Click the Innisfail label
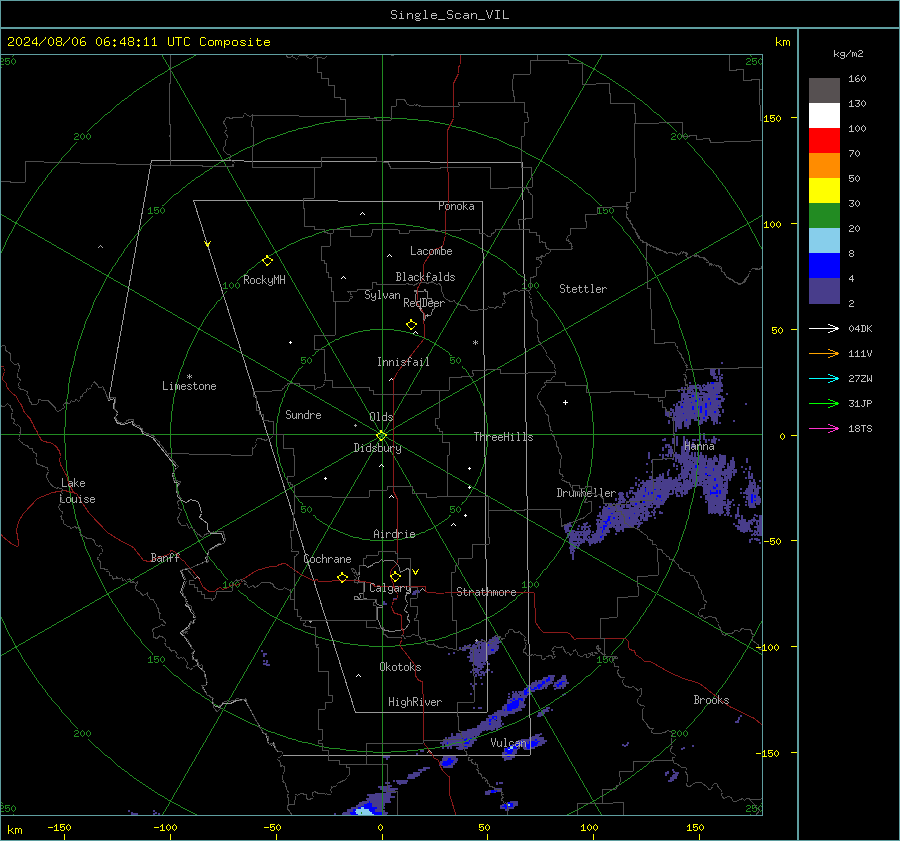The width and height of the screenshot is (900, 841). coord(403,362)
